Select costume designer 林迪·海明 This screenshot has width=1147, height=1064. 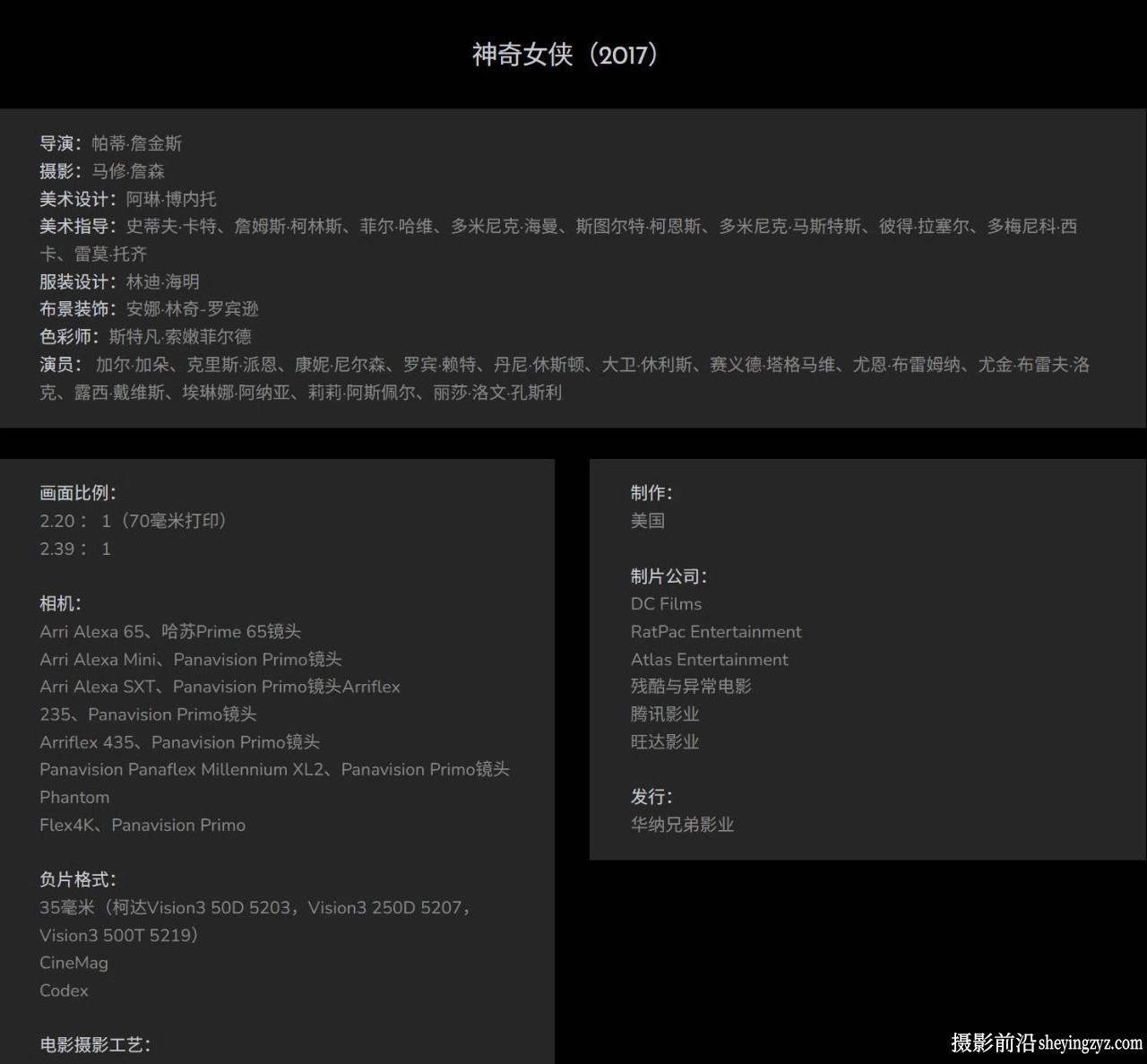point(162,281)
